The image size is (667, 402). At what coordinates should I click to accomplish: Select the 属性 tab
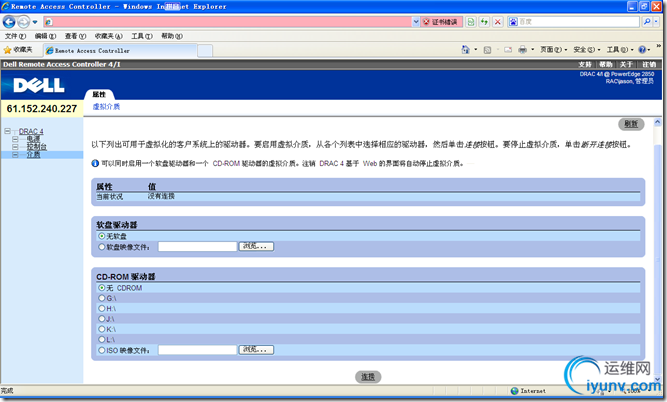point(99,94)
